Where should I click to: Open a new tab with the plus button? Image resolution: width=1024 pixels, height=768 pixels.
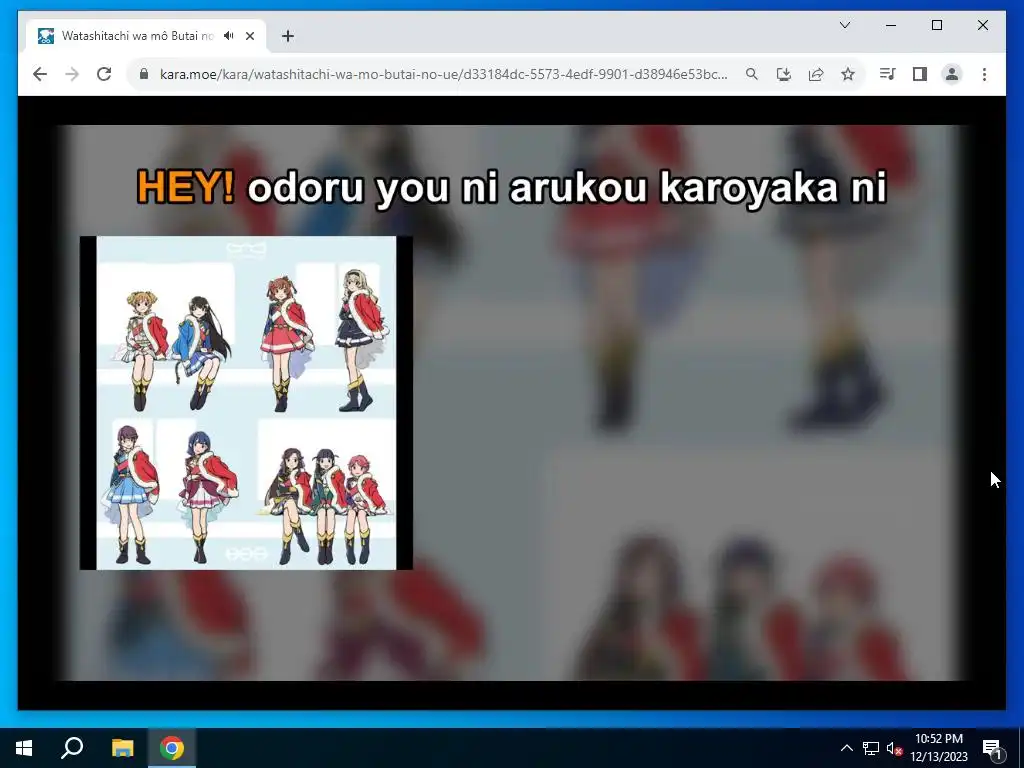[x=287, y=36]
